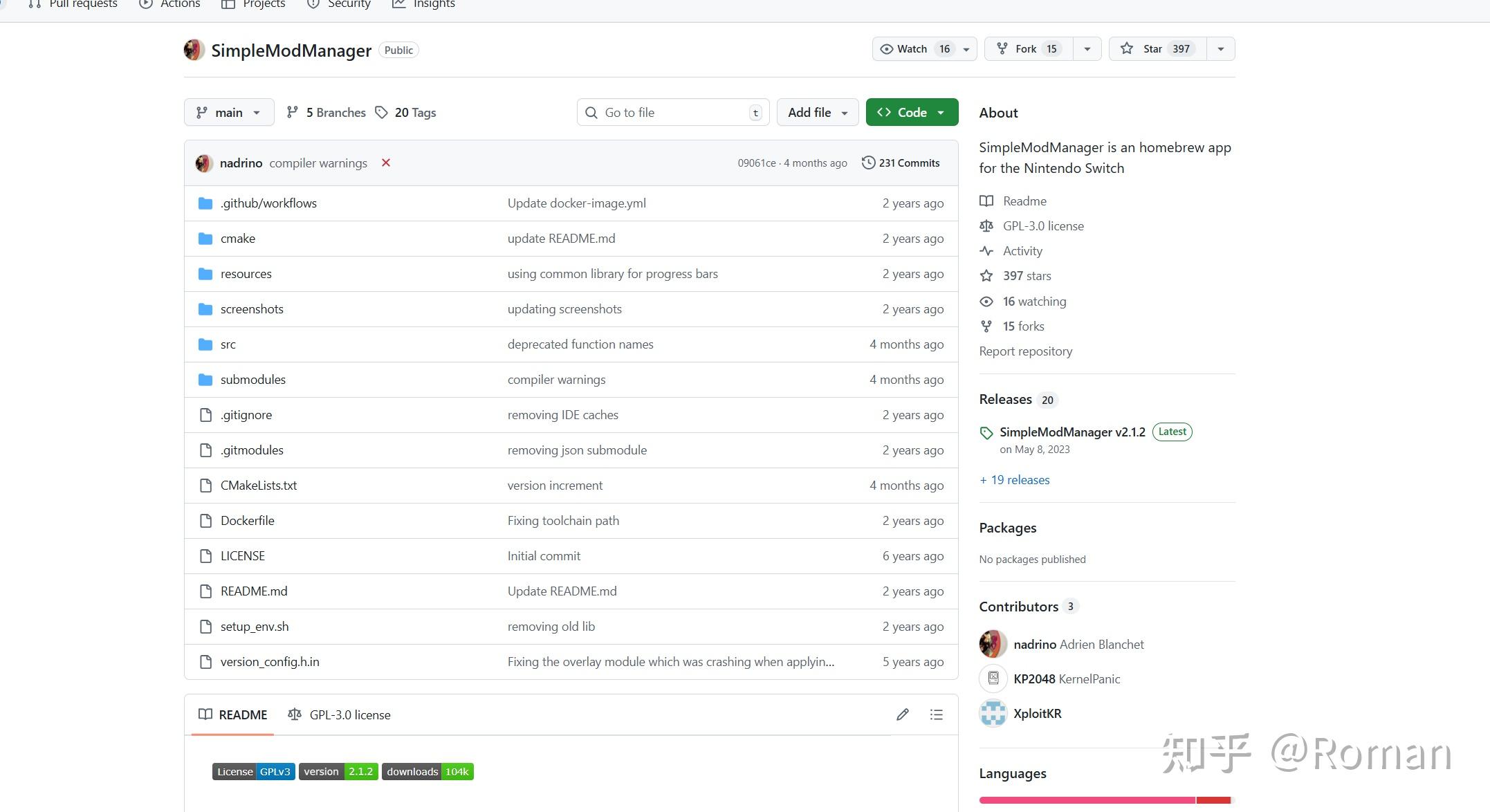The width and height of the screenshot is (1490, 812).
Task: Click the edit README pencil icon
Action: coord(902,714)
